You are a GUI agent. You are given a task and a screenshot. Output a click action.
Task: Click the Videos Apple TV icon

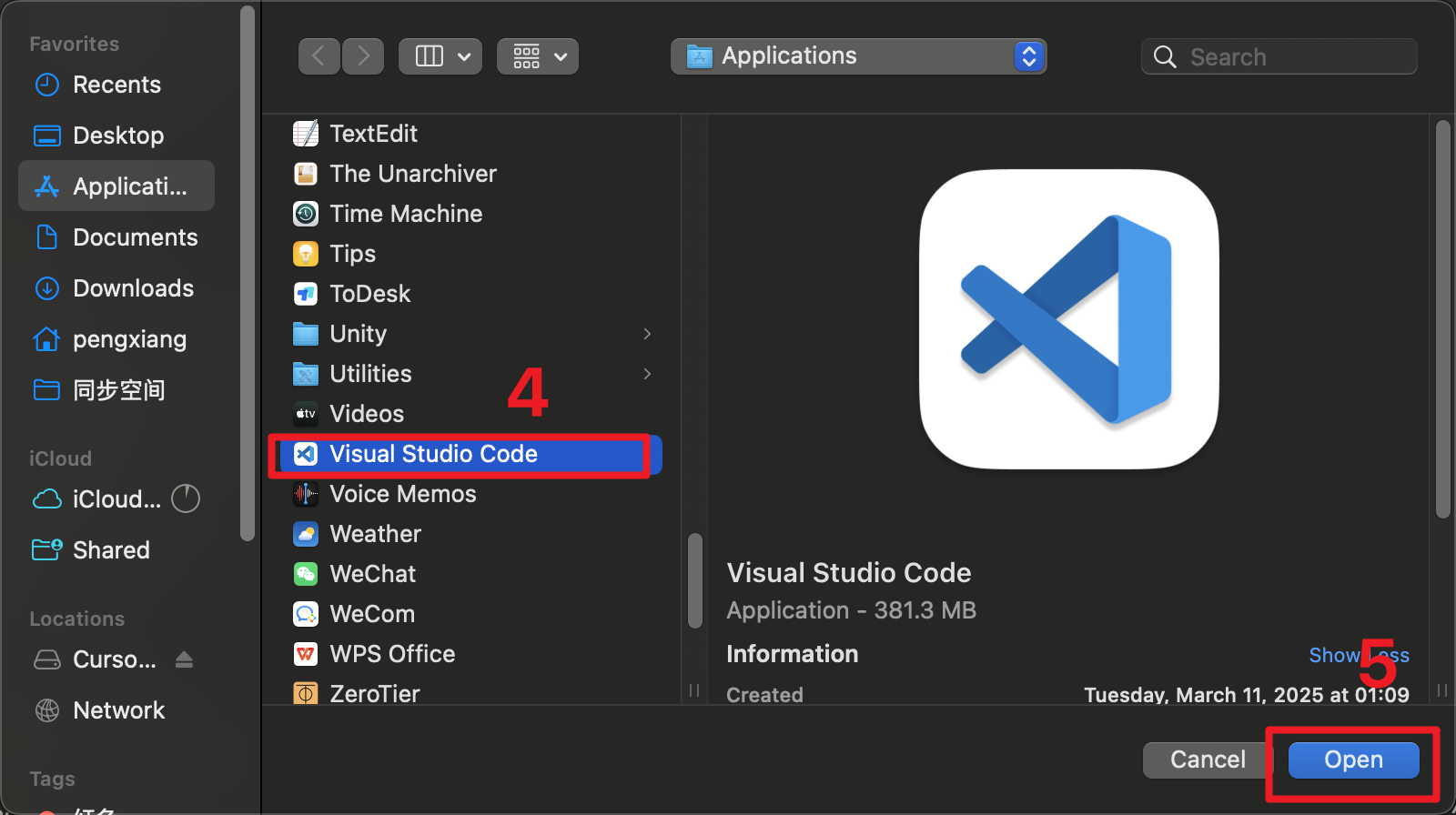(306, 414)
